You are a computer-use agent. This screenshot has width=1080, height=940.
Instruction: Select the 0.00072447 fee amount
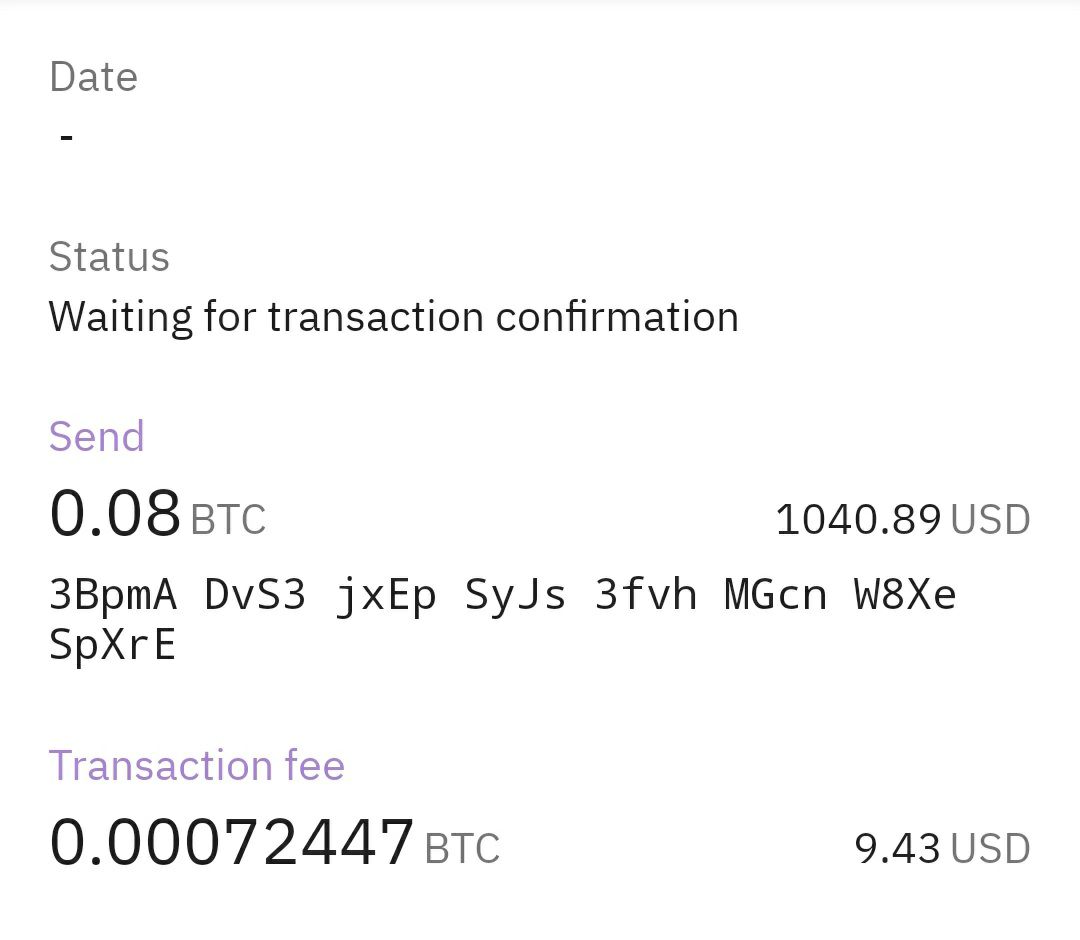[x=231, y=842]
